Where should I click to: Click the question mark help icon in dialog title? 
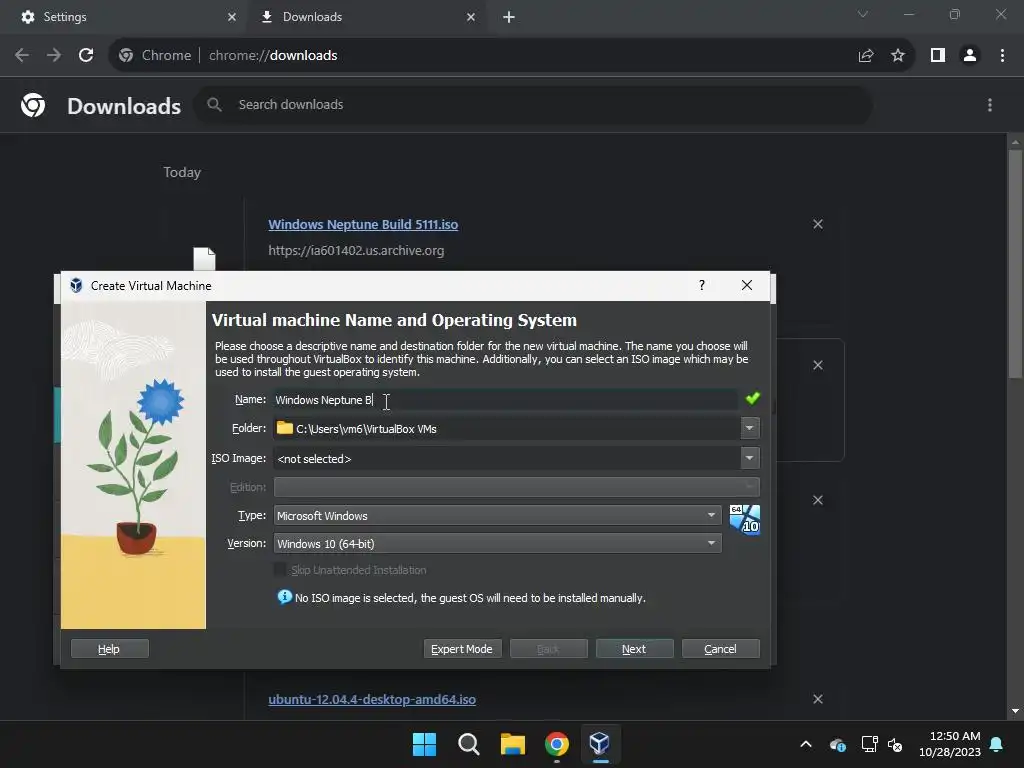(702, 285)
